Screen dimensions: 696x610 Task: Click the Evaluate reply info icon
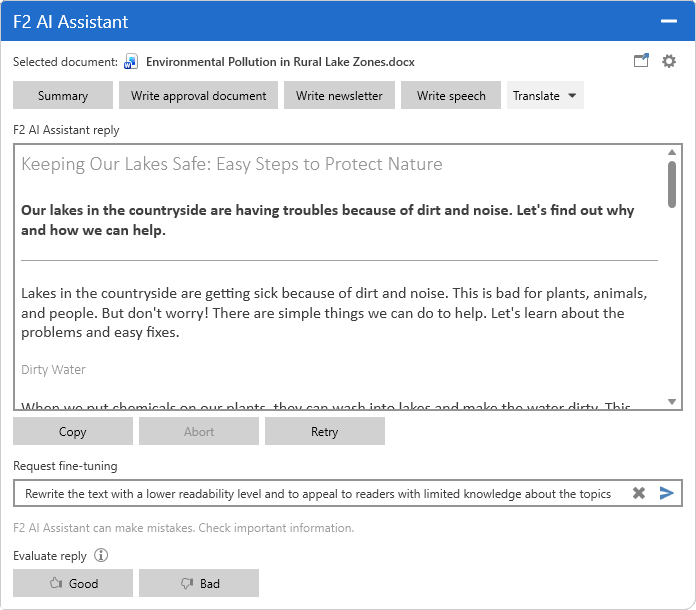click(101, 555)
